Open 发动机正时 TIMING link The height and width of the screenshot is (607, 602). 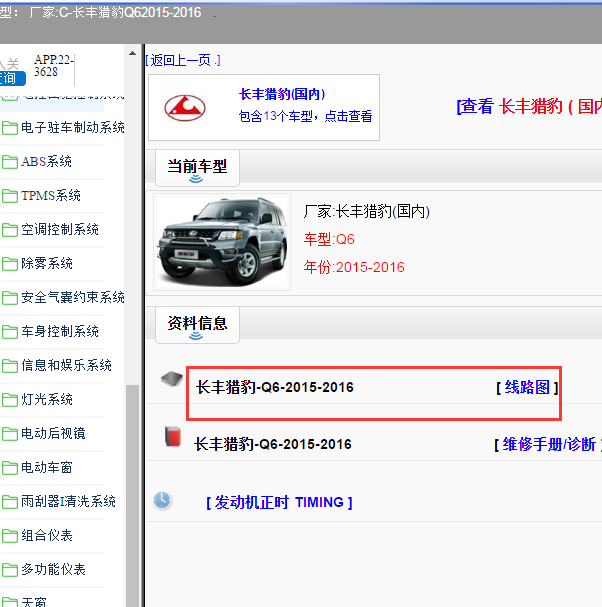click(279, 502)
